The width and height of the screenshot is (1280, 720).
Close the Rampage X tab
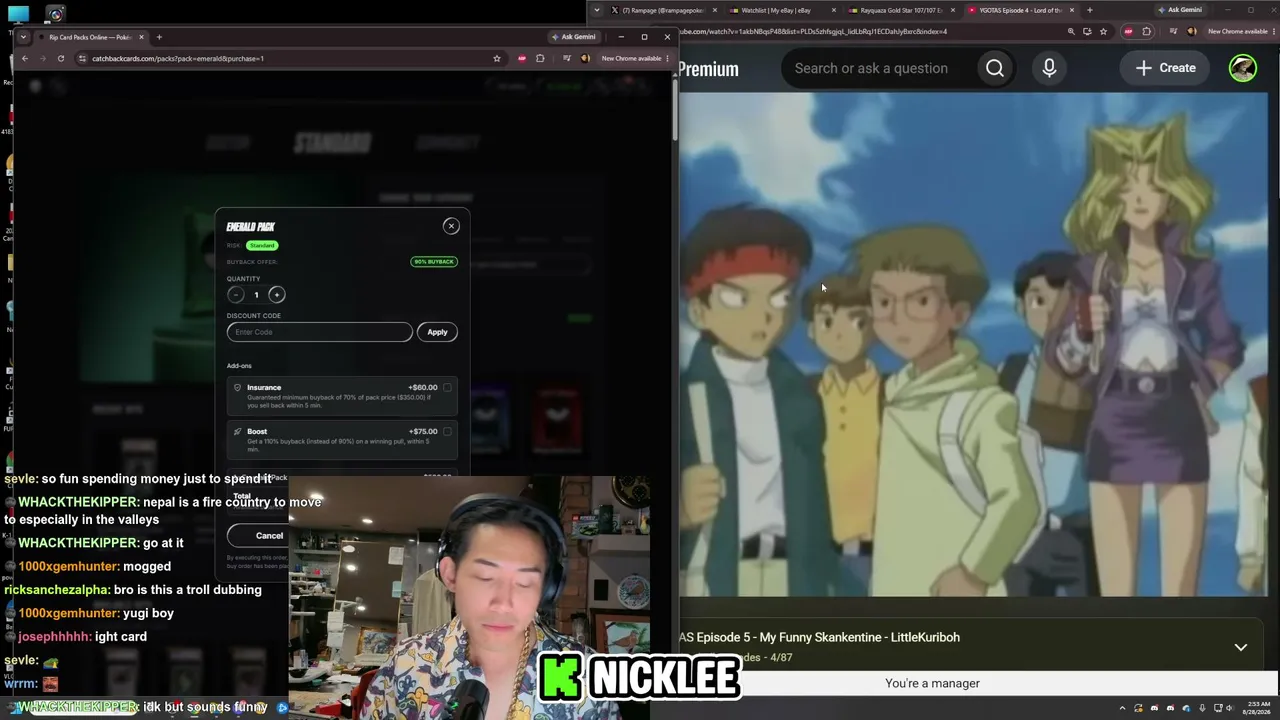point(714,10)
